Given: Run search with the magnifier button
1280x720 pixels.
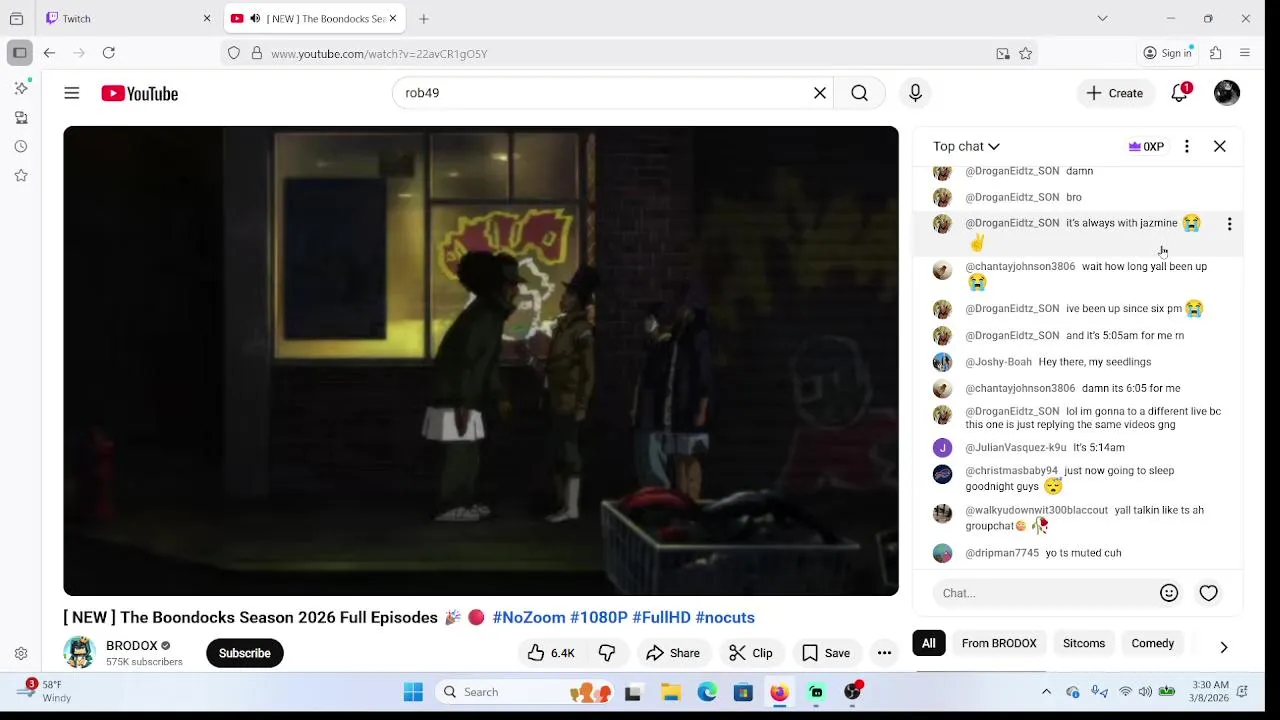Looking at the screenshot, I should 859,93.
